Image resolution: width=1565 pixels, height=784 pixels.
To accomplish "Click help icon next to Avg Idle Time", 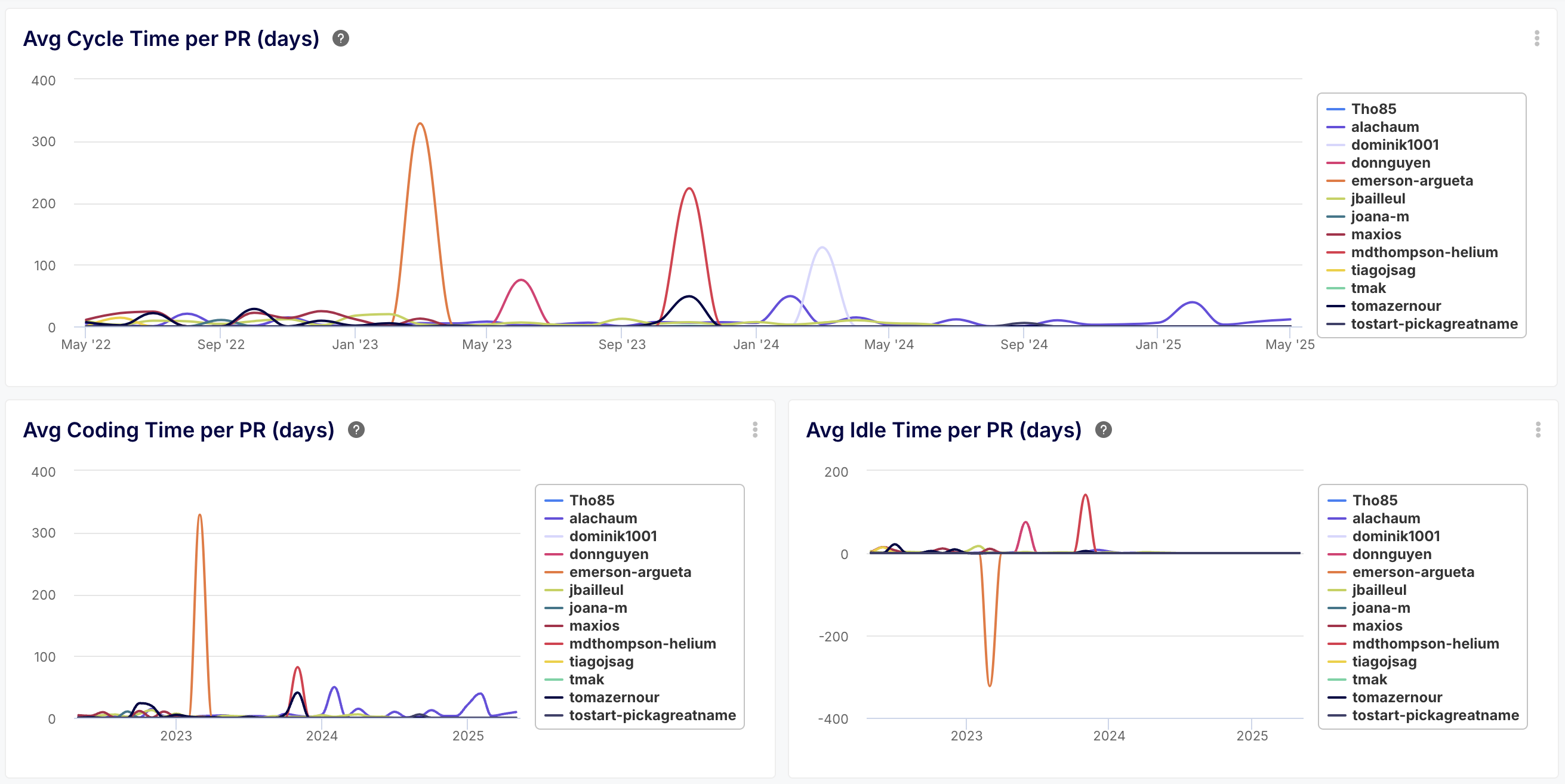I will [1103, 430].
